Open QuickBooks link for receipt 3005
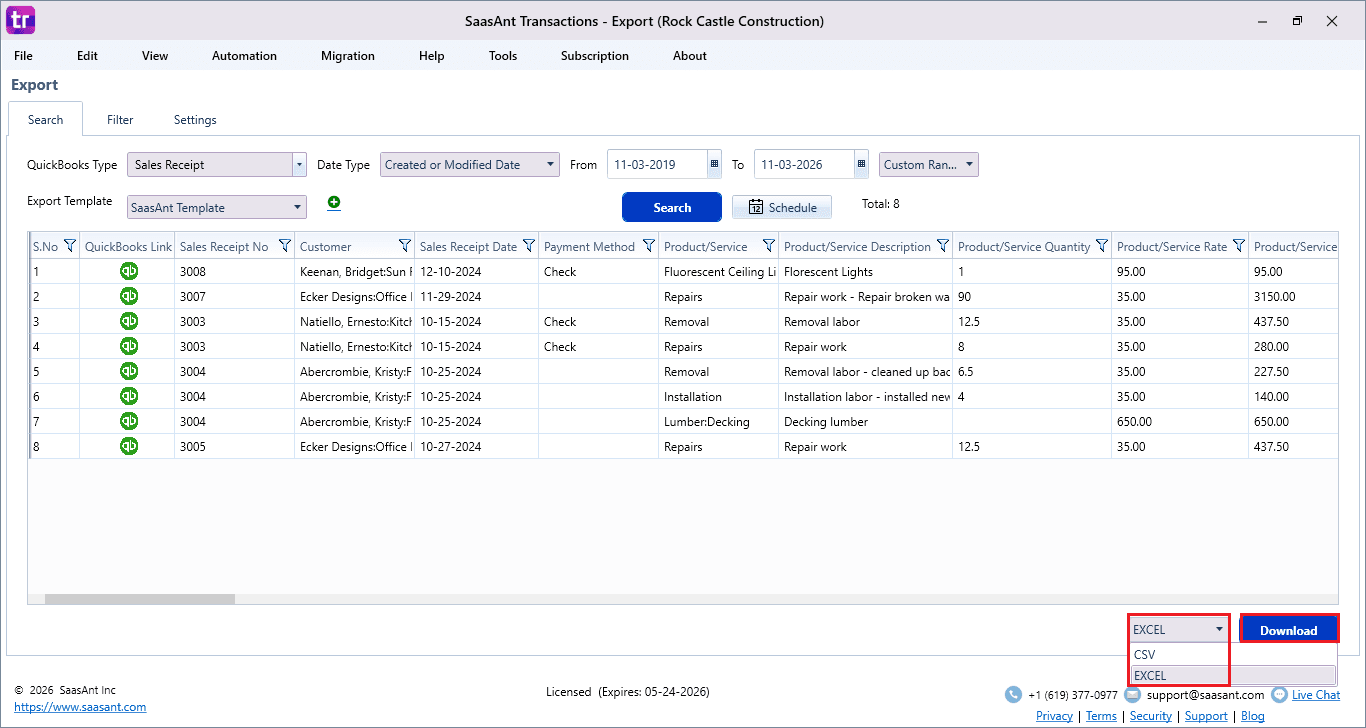This screenshot has width=1366, height=728. click(x=129, y=446)
